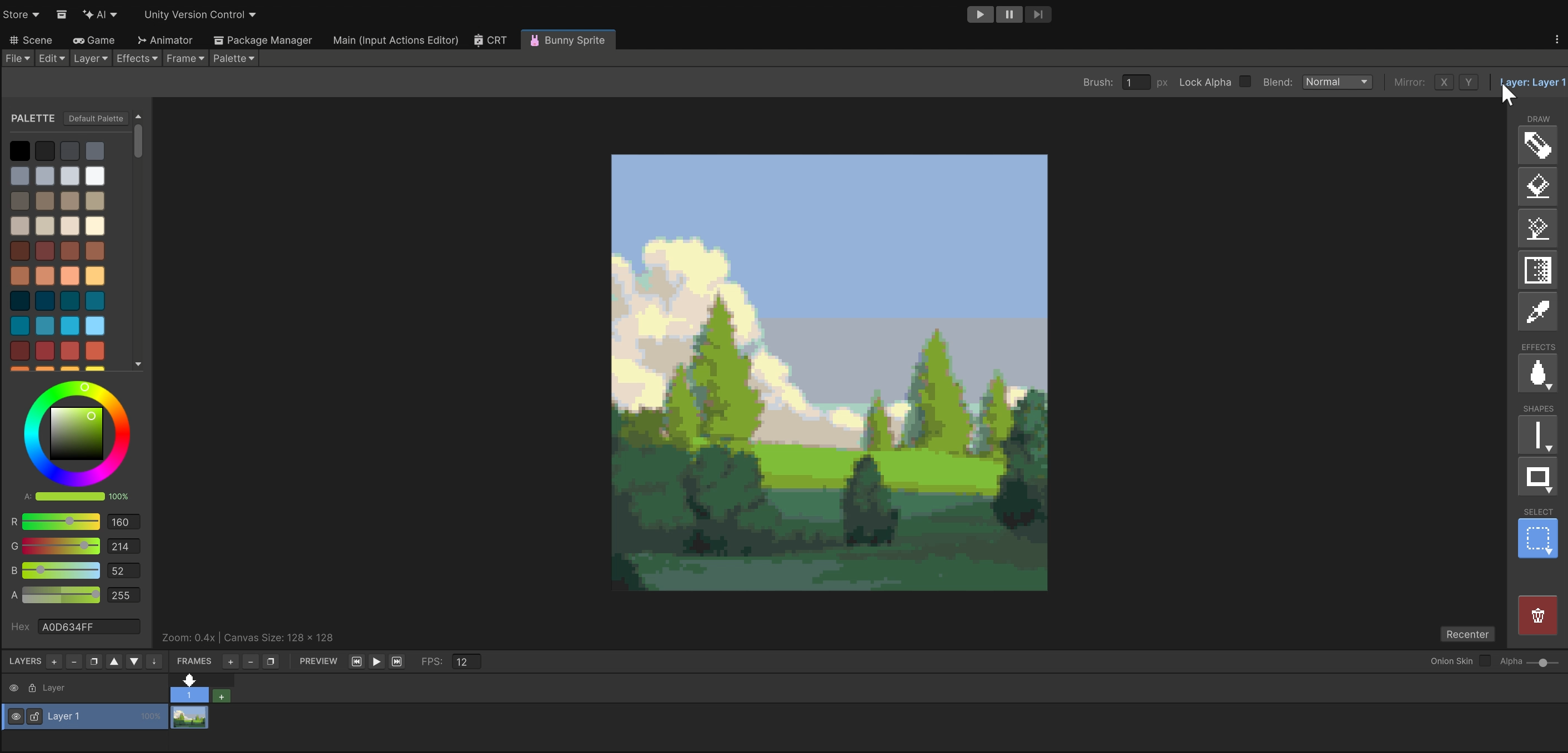Click the red trash delete button
The height and width of the screenshot is (753, 1568).
point(1537,615)
